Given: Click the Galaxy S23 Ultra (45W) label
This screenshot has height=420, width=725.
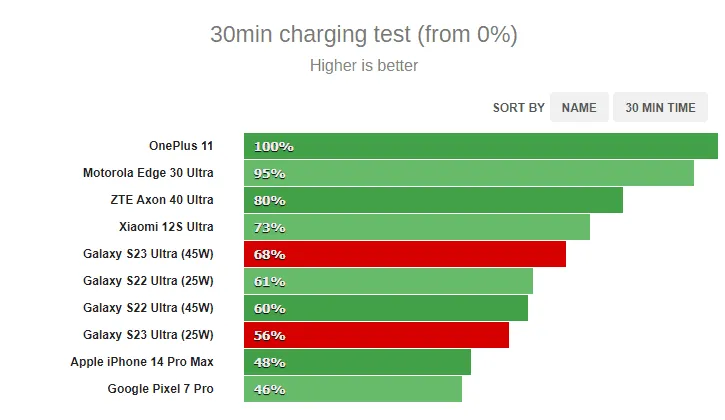Looking at the screenshot, I should (x=148, y=254).
